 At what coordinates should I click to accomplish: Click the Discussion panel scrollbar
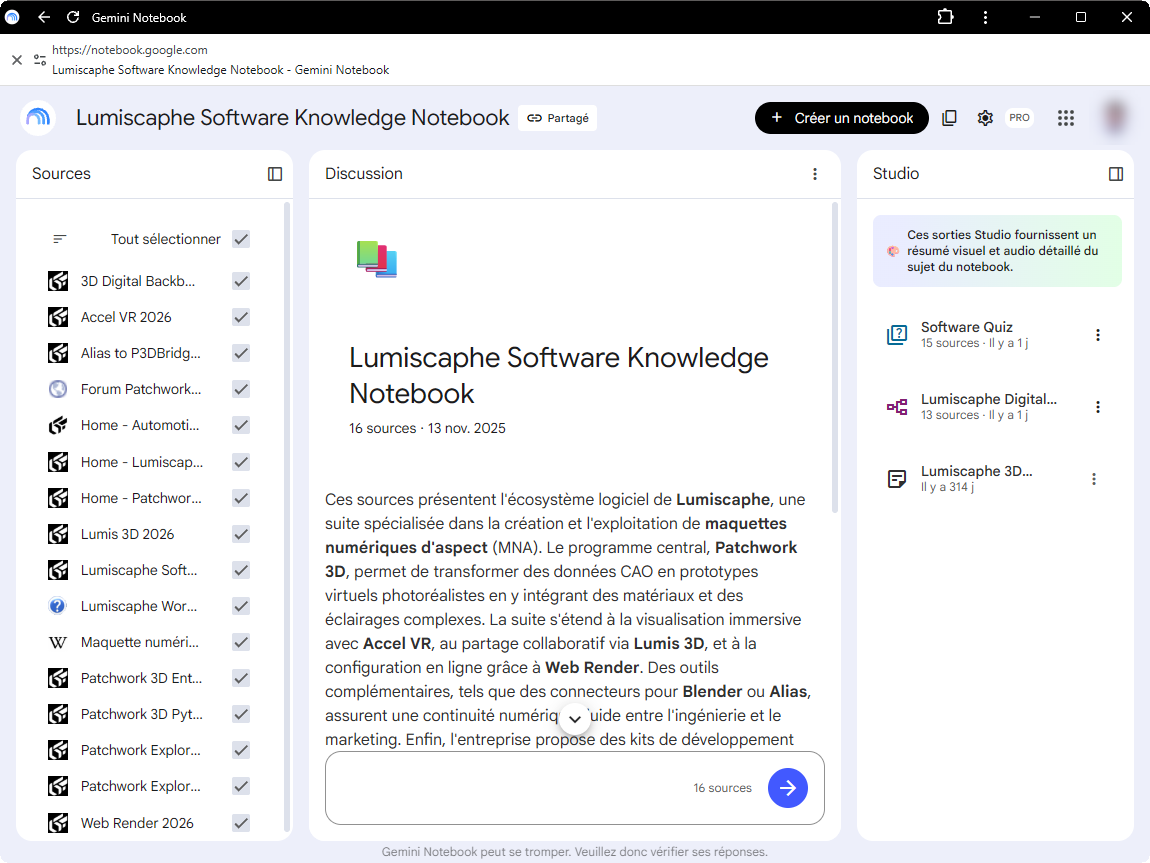835,359
